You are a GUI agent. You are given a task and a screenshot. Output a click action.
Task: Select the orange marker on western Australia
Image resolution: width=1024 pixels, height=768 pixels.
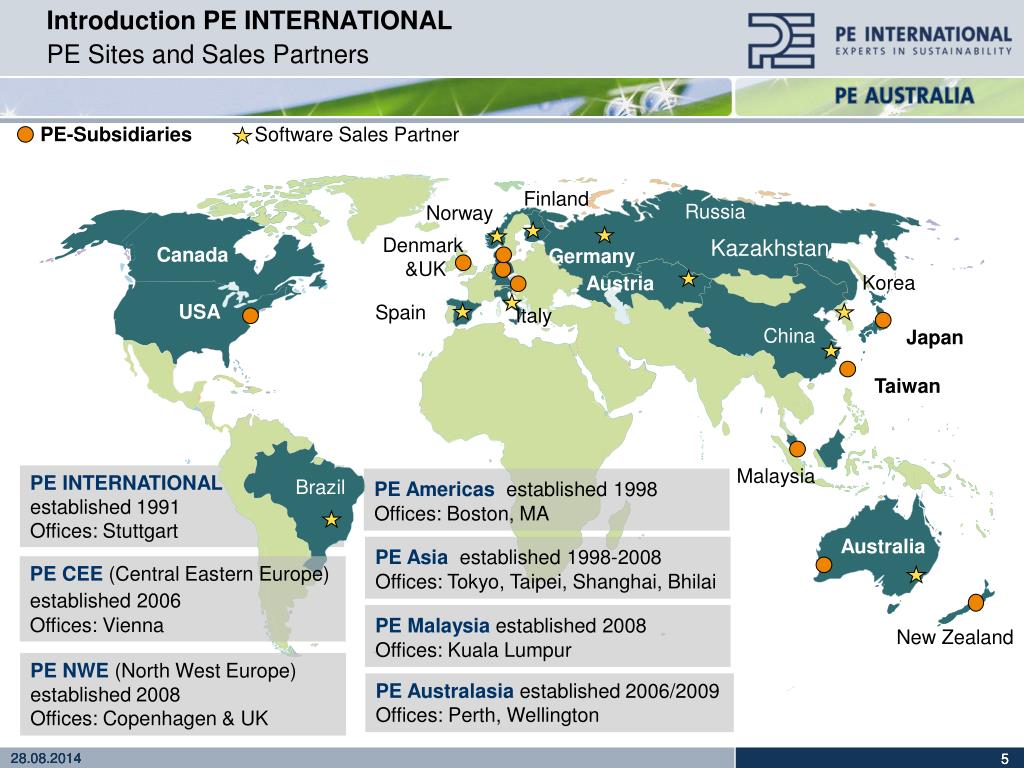[824, 565]
